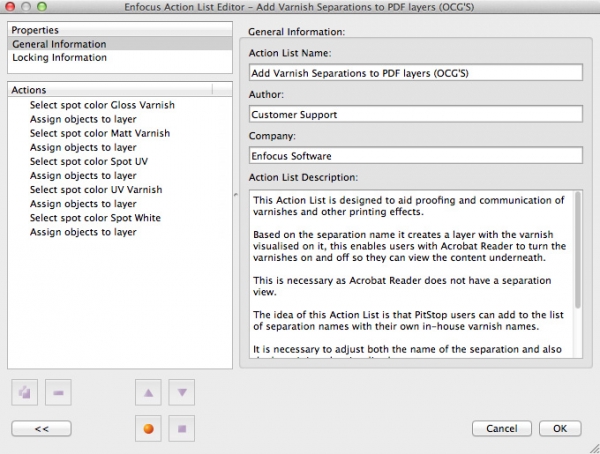Cancel the Action List Editor dialog
Viewport: 600px width, 454px height.
(x=501, y=428)
